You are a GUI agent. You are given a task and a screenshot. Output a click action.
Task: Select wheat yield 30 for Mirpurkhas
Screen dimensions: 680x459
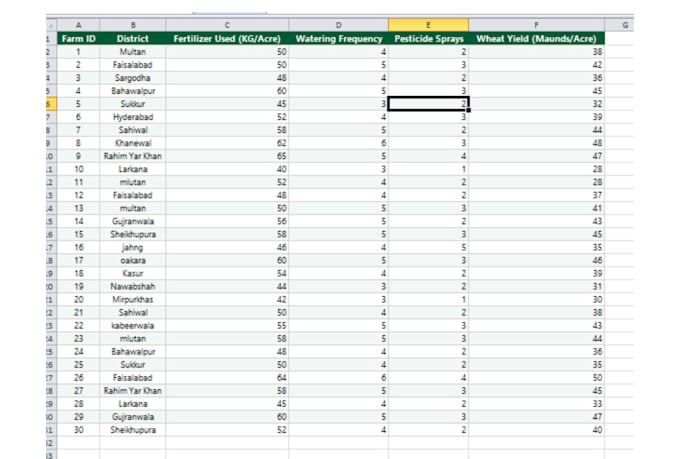tap(536, 299)
